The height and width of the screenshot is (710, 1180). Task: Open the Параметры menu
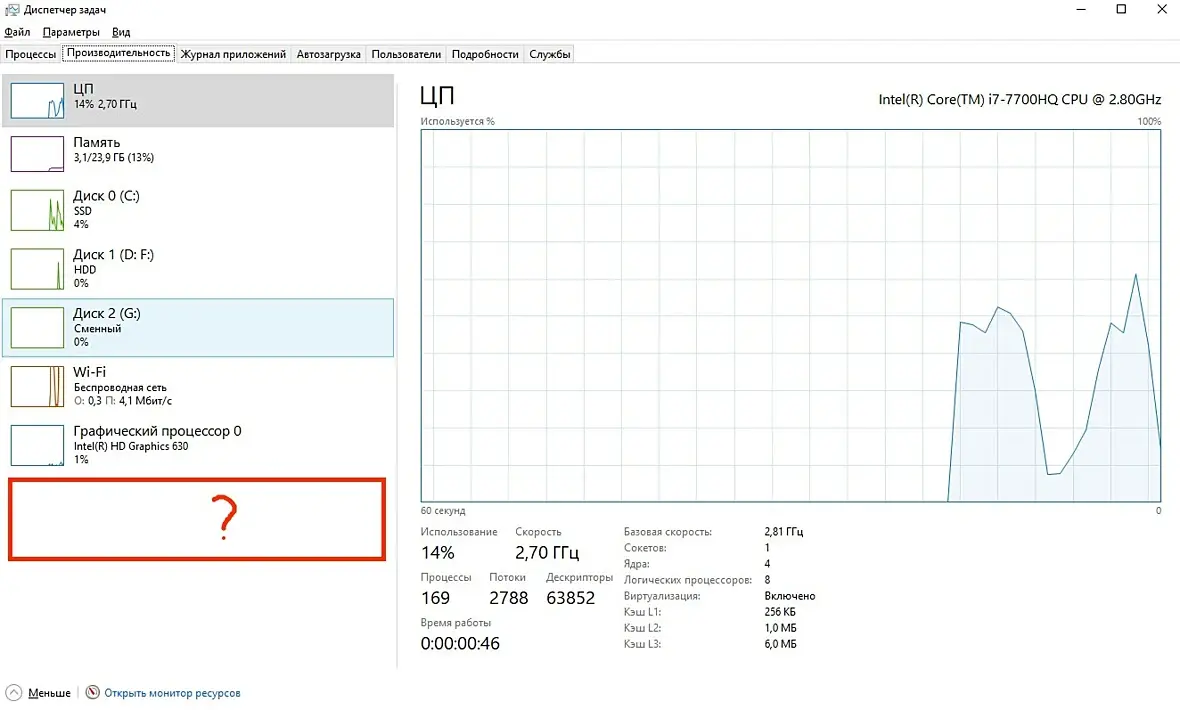coord(71,32)
